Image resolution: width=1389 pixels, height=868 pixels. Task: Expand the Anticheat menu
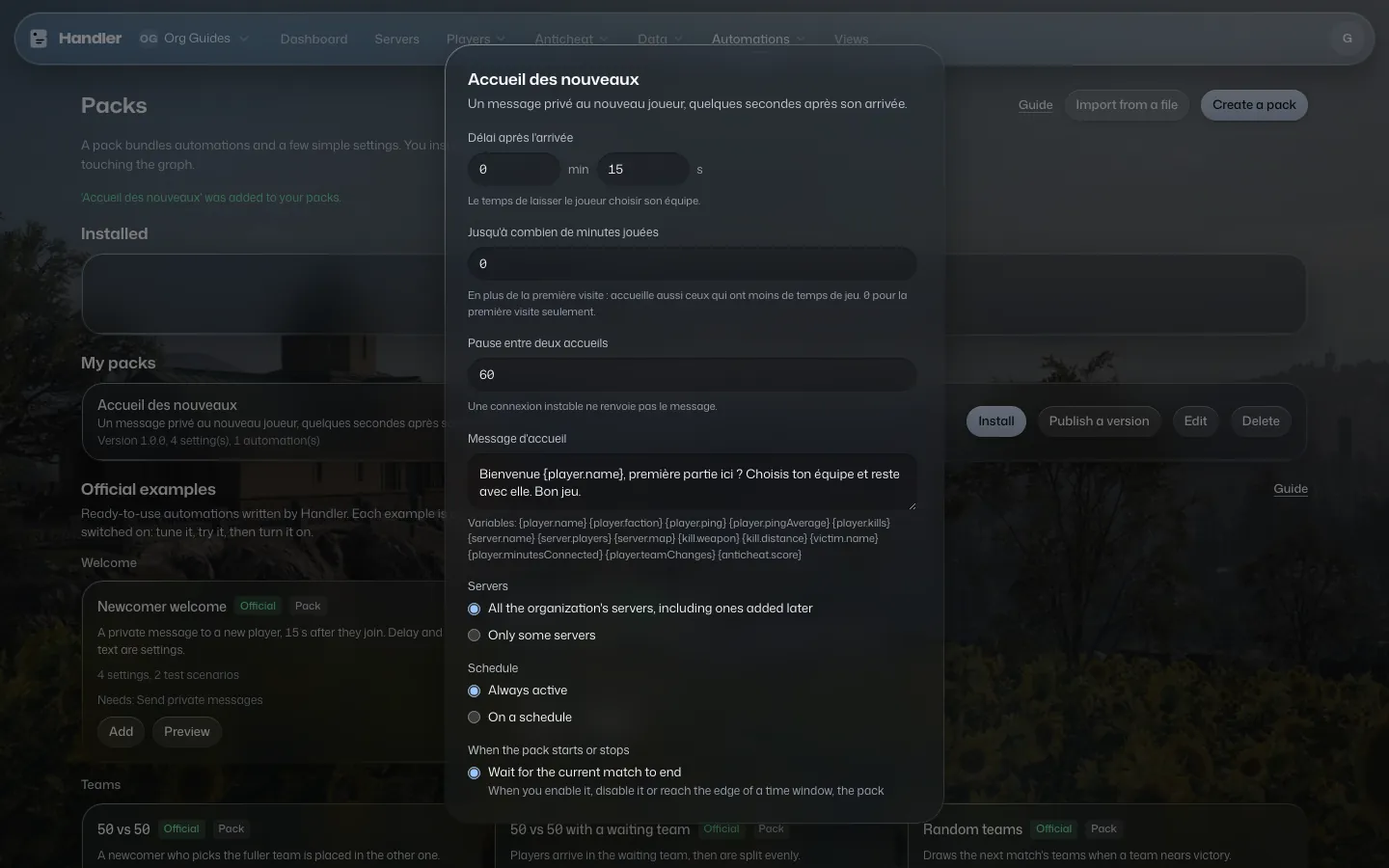[571, 40]
